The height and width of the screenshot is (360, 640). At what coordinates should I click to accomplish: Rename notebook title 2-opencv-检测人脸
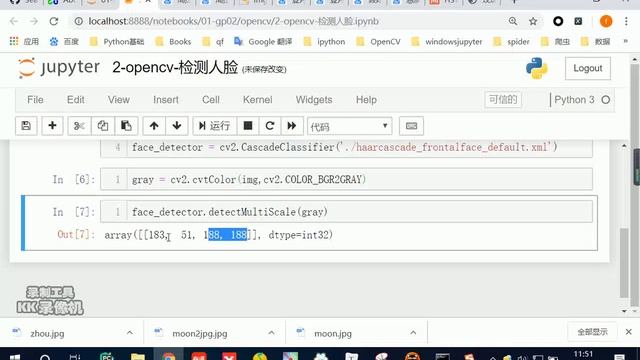click(175, 67)
